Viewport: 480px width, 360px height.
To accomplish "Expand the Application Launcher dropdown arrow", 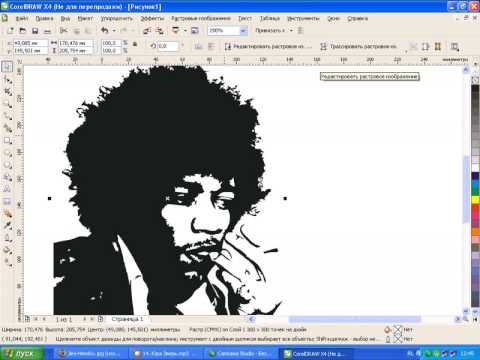I will [x=185, y=31].
